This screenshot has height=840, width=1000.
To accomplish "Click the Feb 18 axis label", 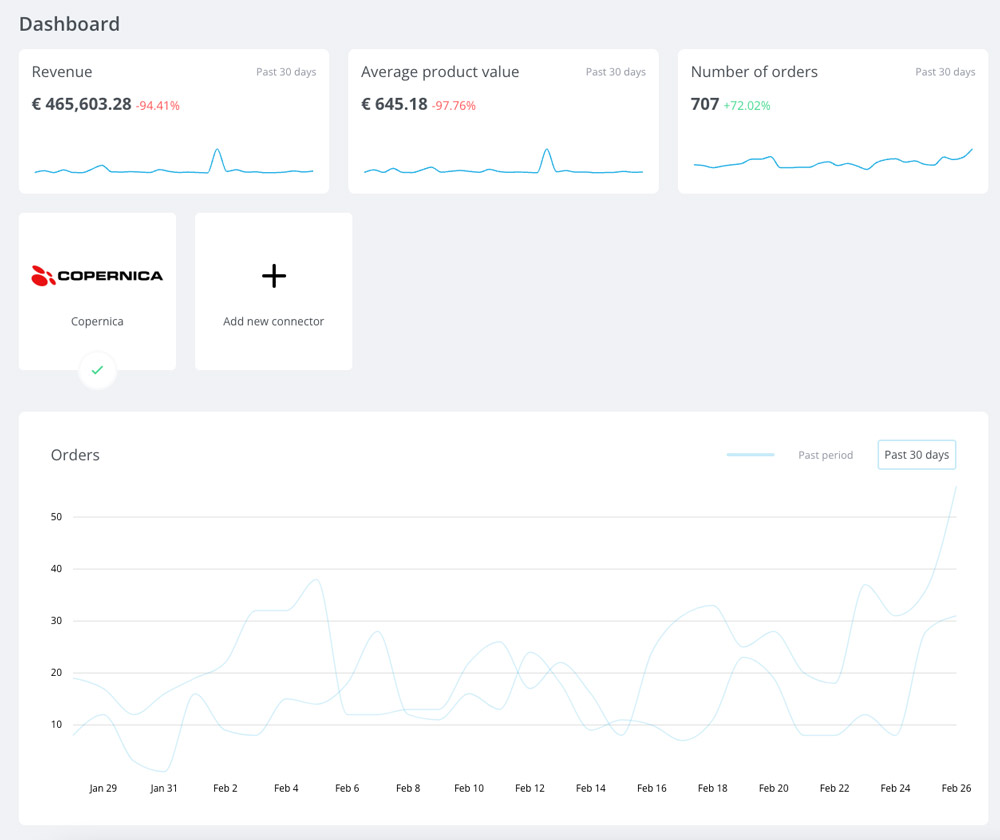I will [x=712, y=788].
